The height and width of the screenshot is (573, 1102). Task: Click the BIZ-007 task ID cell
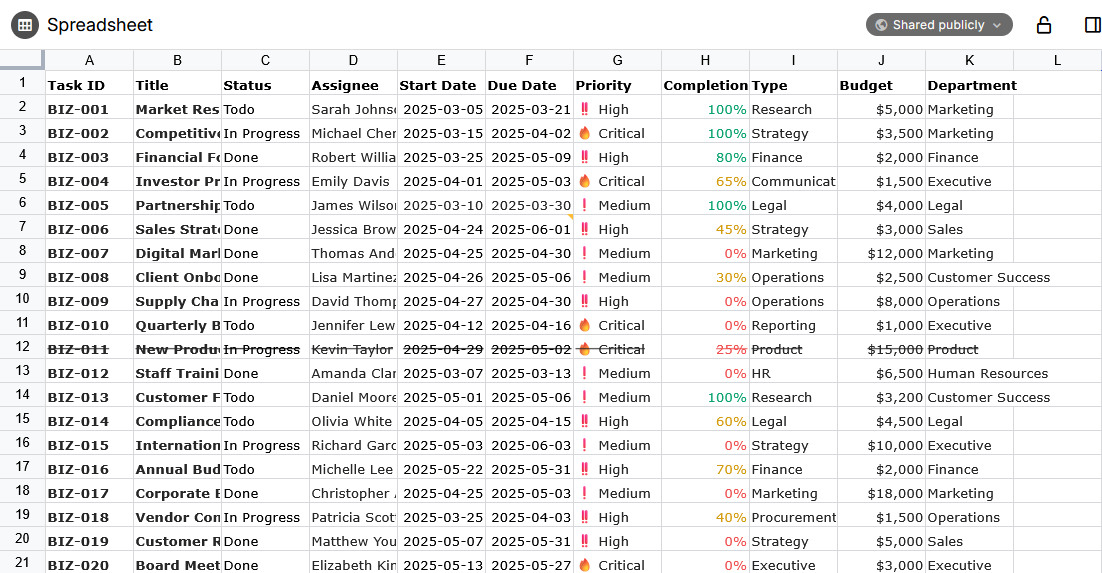click(x=89, y=253)
